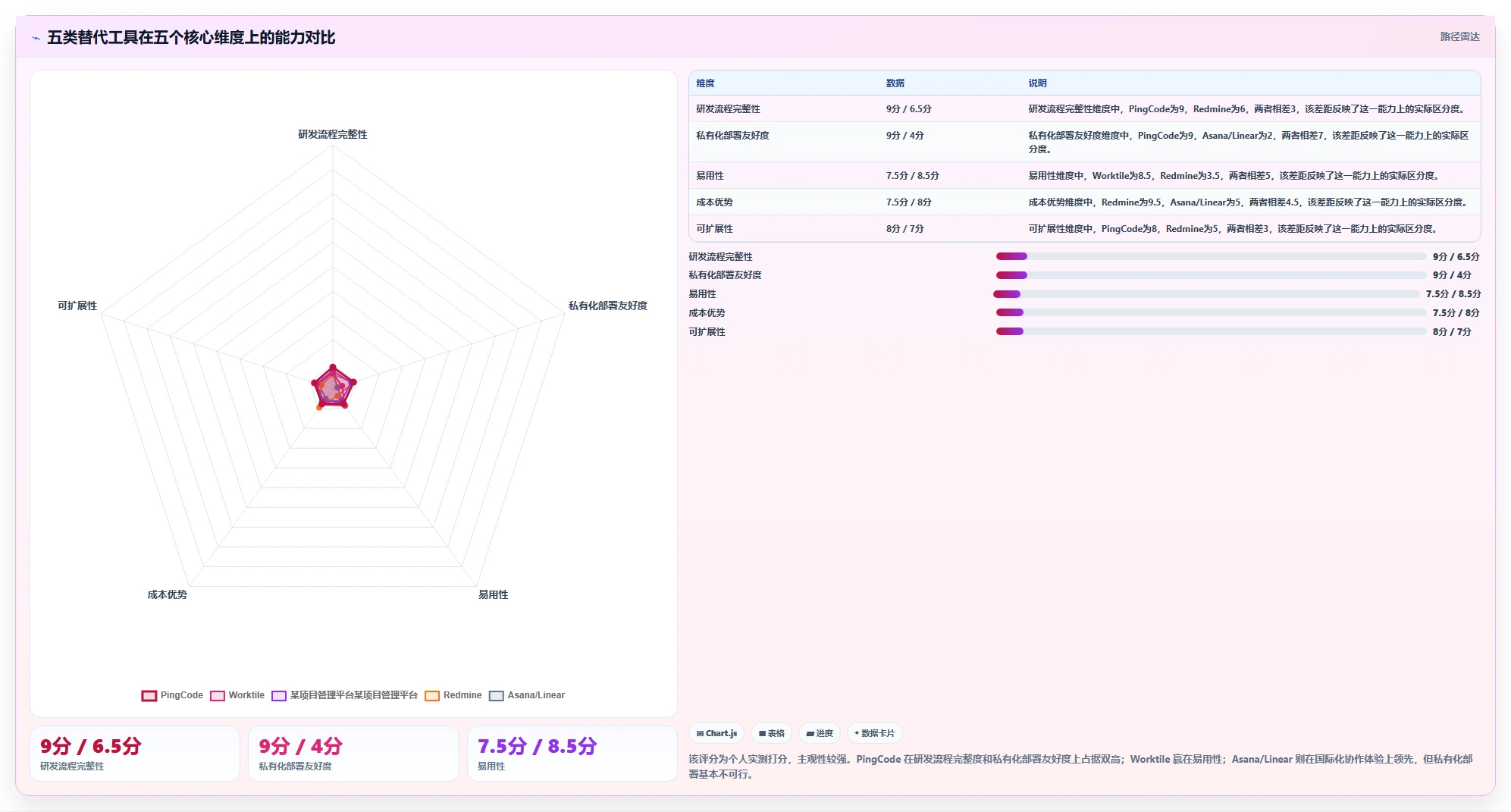This screenshot has height=812, width=1511.
Task: Toggle the Worktile legend series
Action: [237, 695]
